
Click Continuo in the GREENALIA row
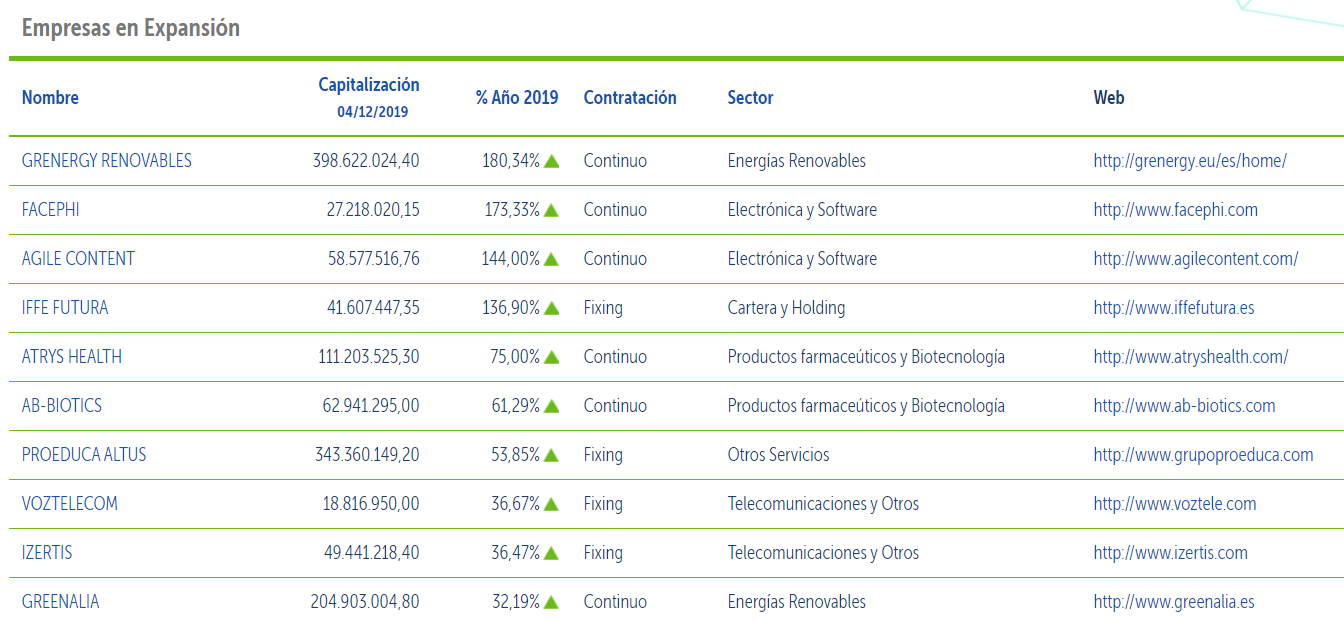615,602
